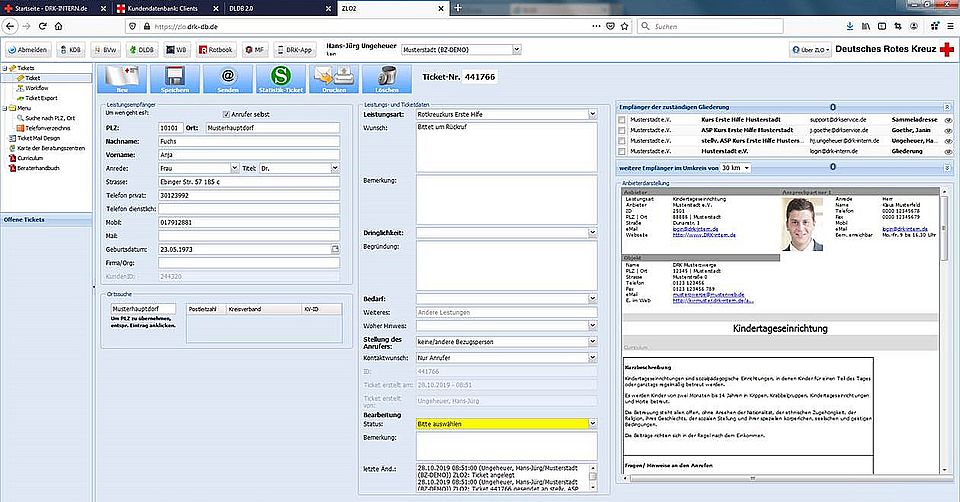Send the ticket via the Senden icon
This screenshot has height=502, width=960.
227,77
